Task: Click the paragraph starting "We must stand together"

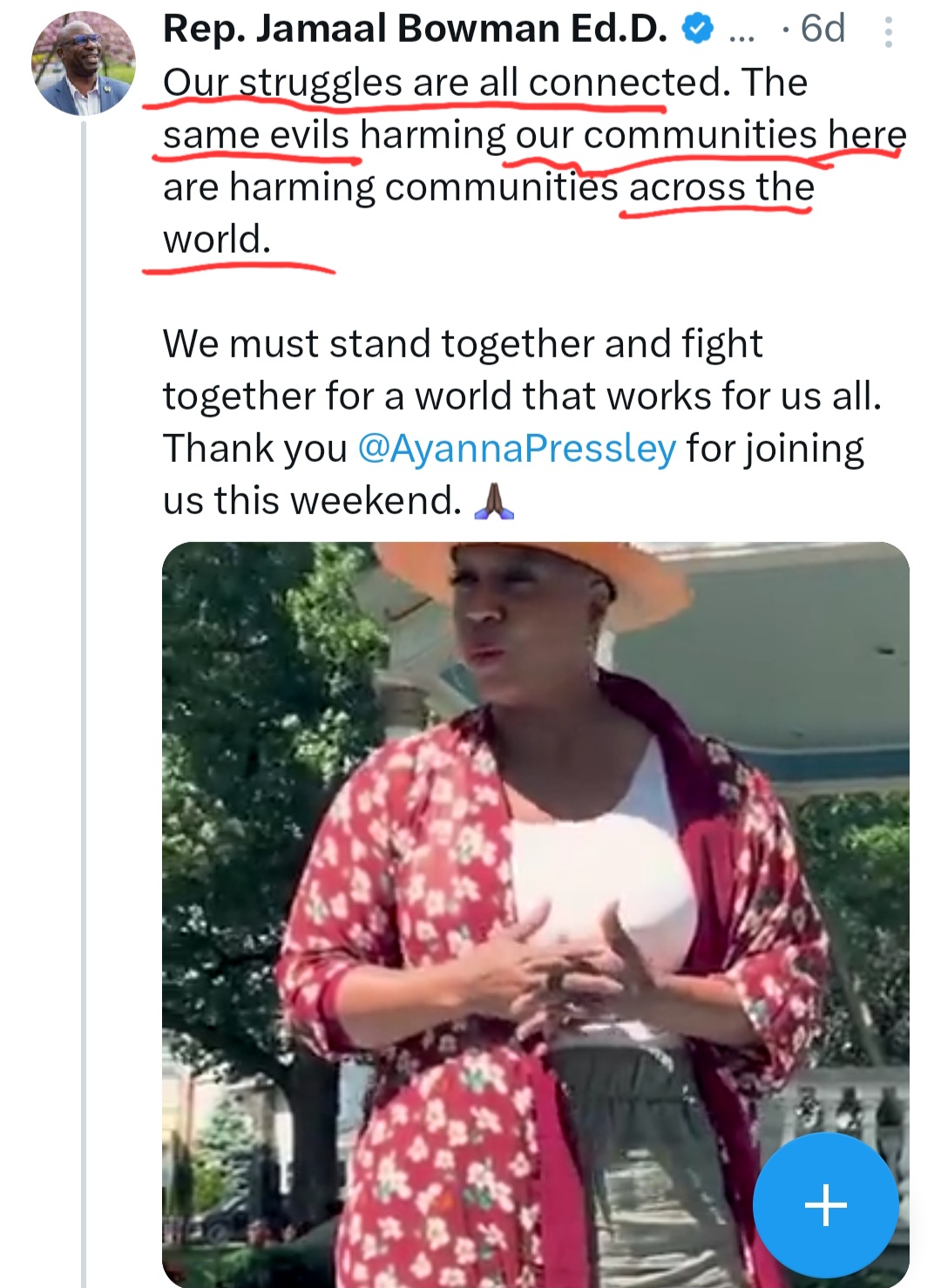Action: pyautogui.click(x=462, y=344)
